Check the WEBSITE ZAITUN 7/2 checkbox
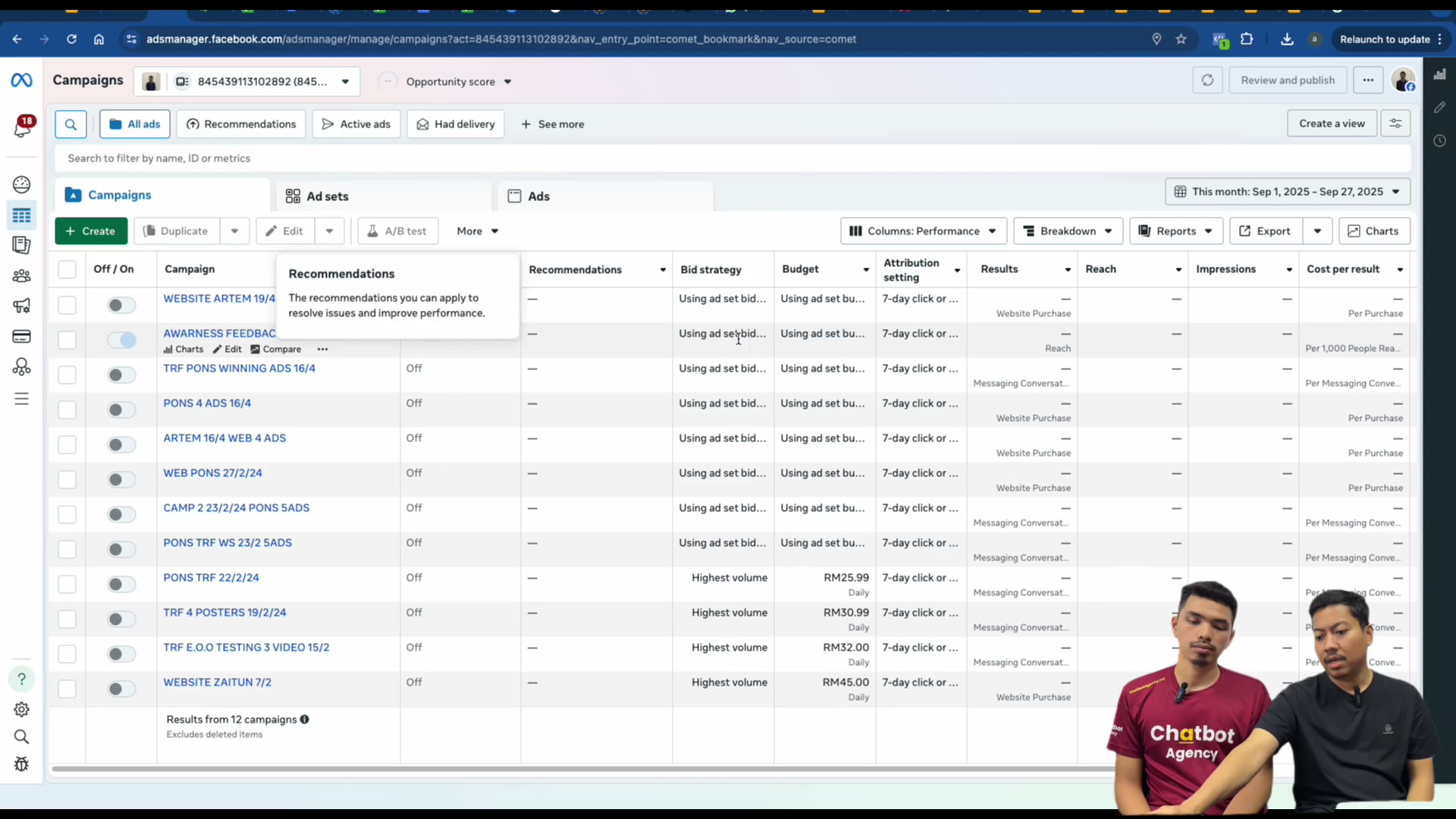 [67, 689]
